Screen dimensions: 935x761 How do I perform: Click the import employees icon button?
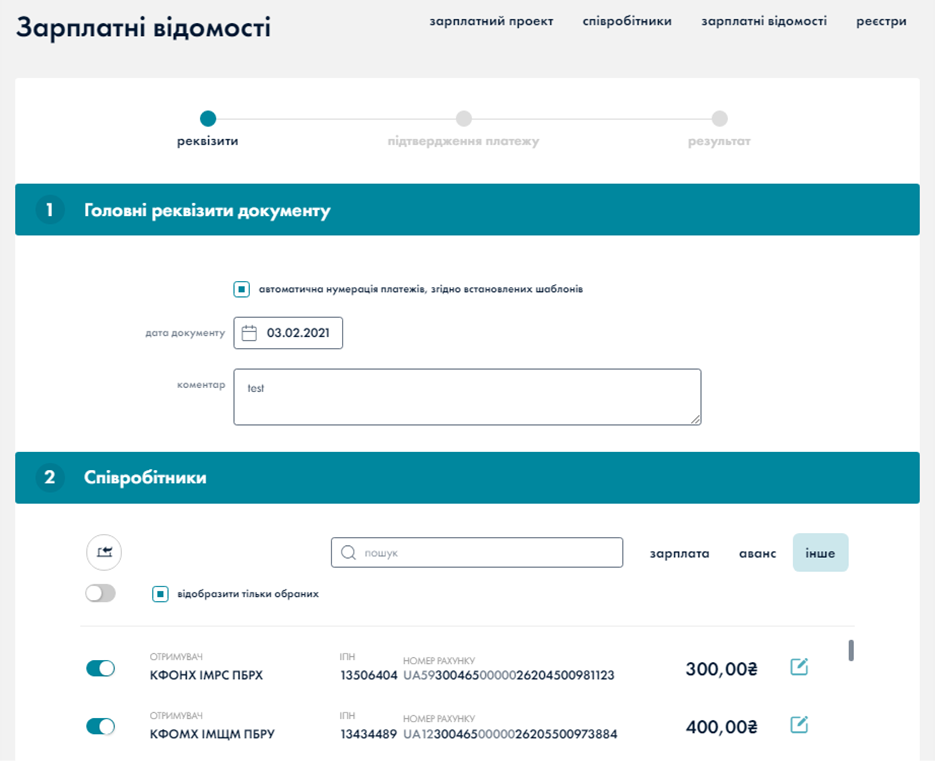[x=104, y=552]
